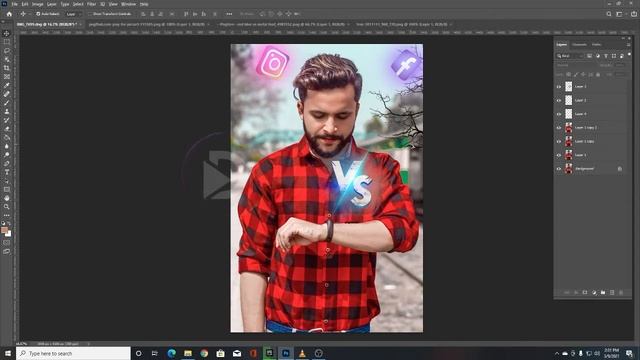The image size is (640, 360).
Task: Select the Path Selection tool
Action: (7, 181)
